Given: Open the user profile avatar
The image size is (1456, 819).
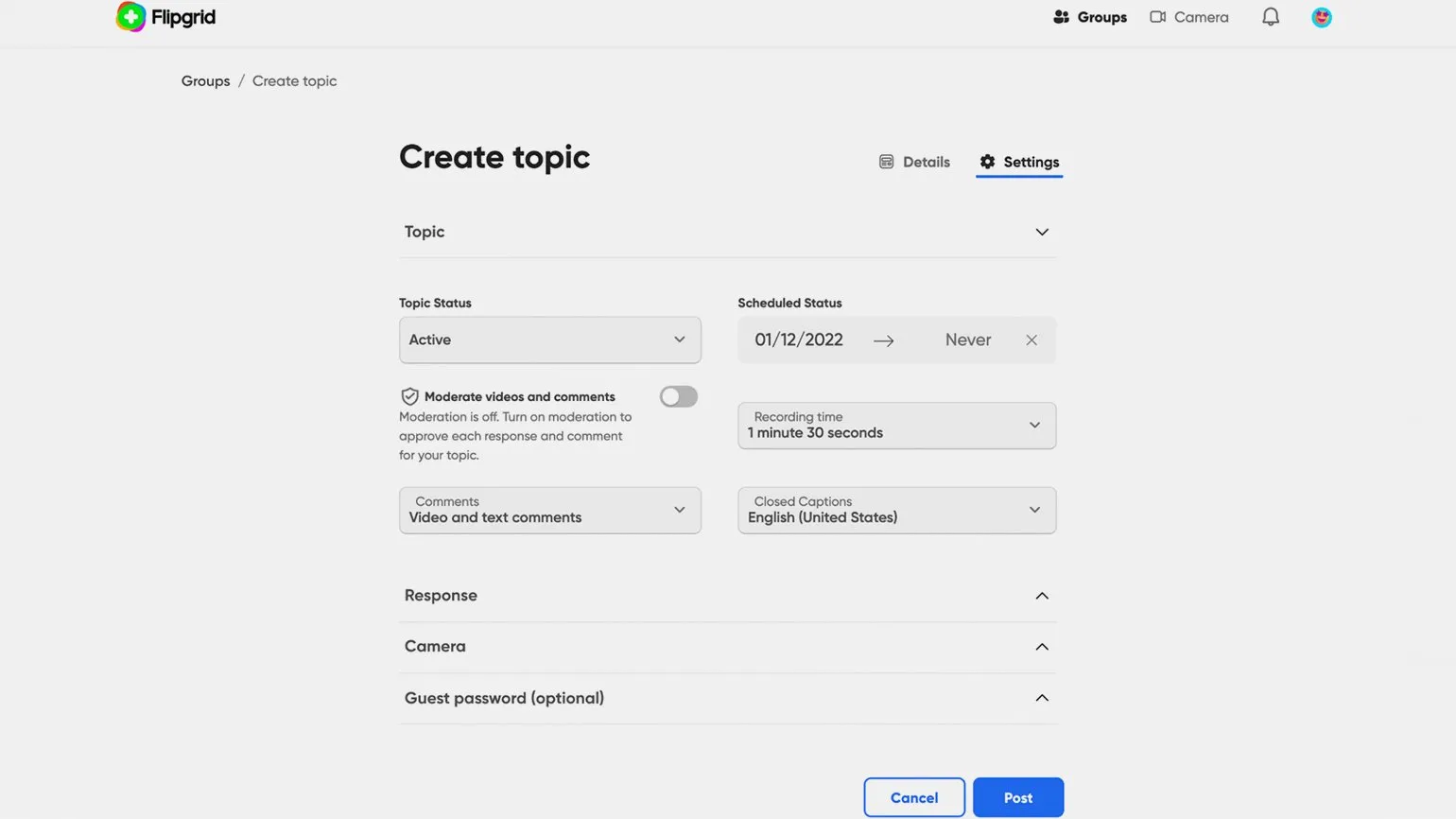Looking at the screenshot, I should coord(1321,17).
